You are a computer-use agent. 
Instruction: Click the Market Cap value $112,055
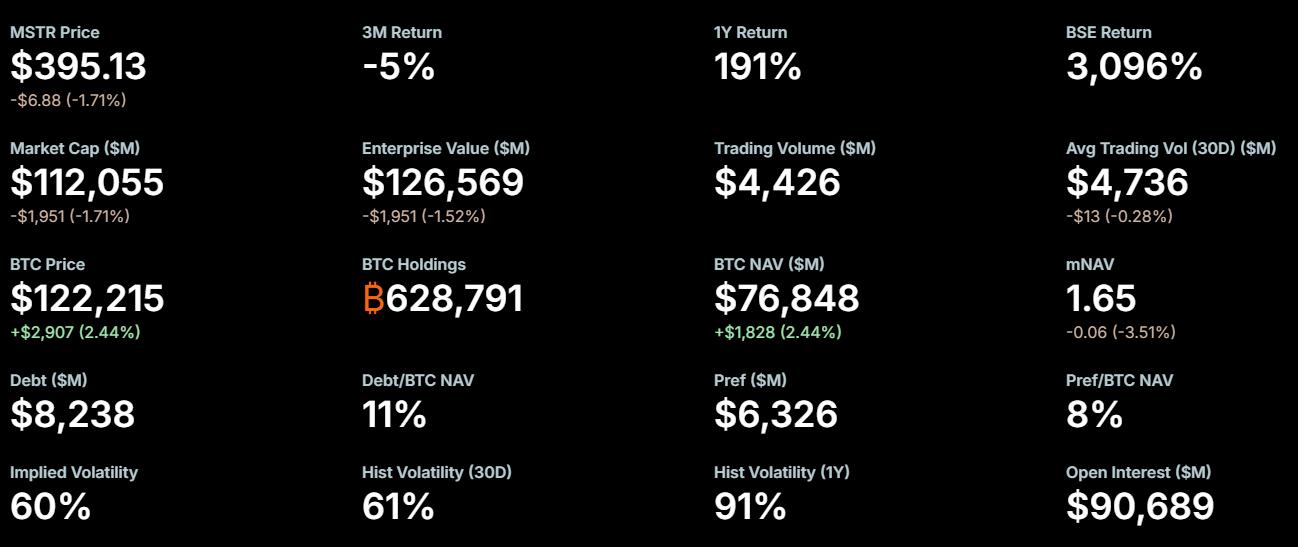point(87,183)
